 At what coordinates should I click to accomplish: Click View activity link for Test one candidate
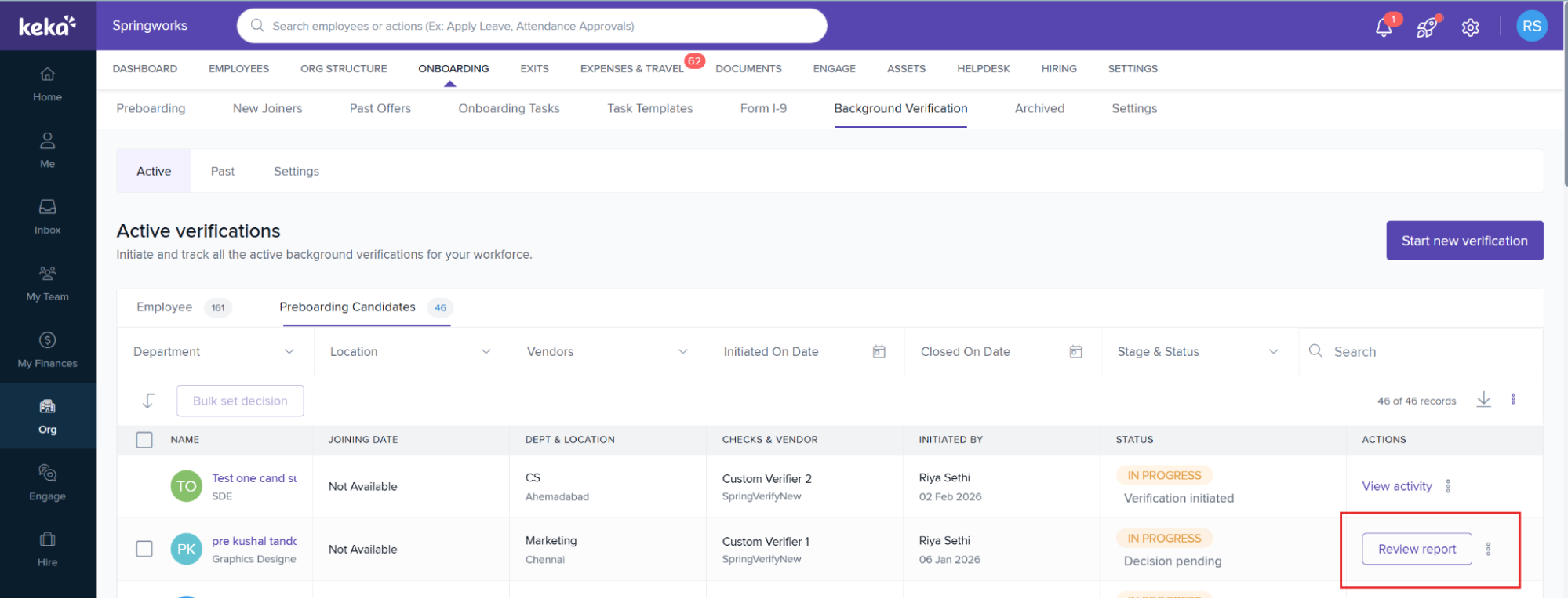coord(1396,486)
